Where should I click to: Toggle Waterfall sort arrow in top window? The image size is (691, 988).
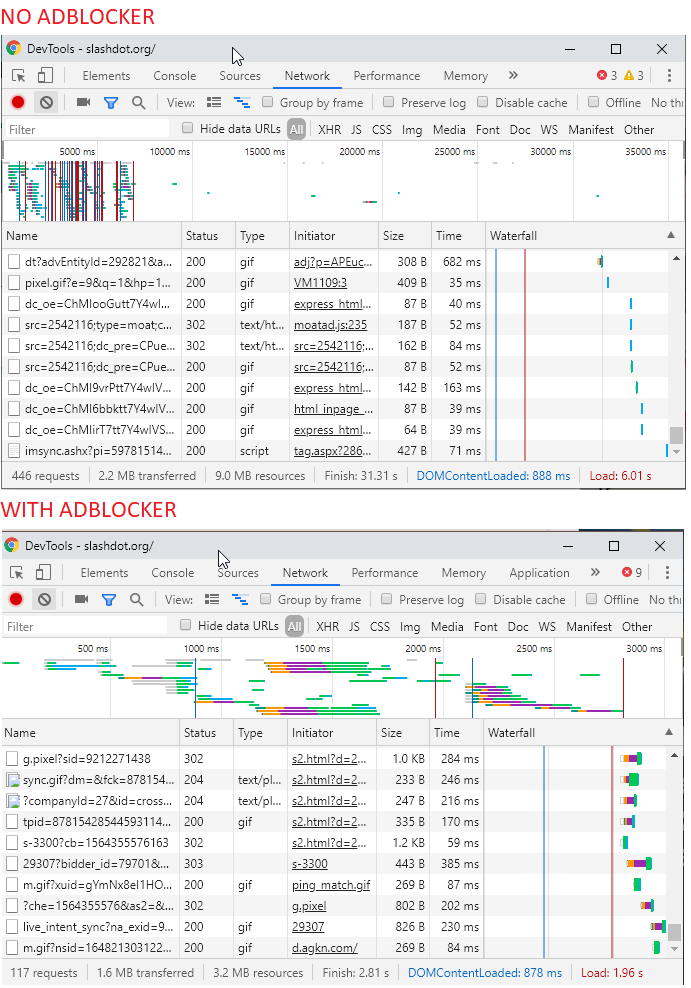[x=671, y=235]
